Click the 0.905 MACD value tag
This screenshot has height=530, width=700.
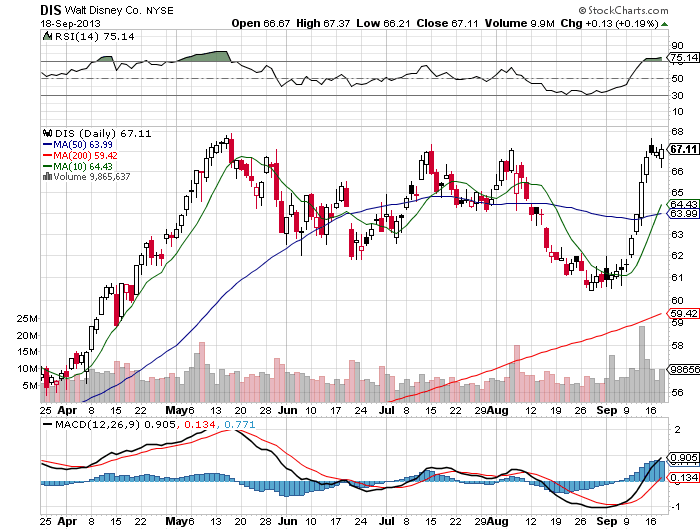click(x=683, y=458)
